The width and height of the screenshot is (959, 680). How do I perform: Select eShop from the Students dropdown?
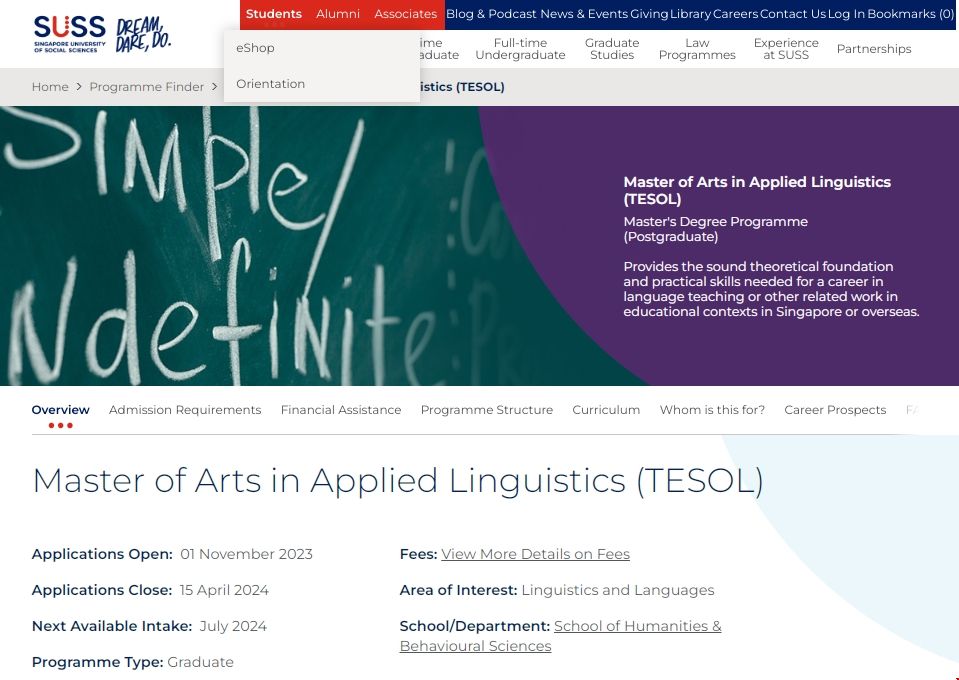tap(255, 48)
